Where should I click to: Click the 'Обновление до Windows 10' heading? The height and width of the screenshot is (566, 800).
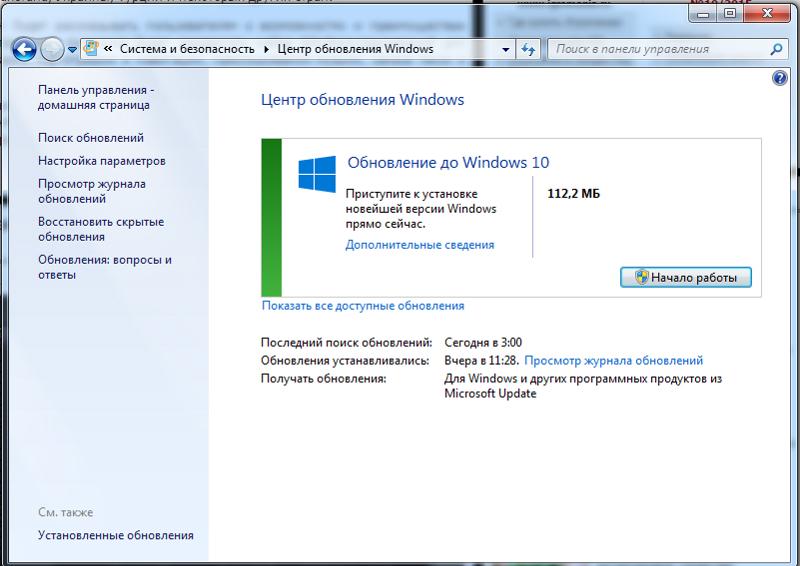448,162
